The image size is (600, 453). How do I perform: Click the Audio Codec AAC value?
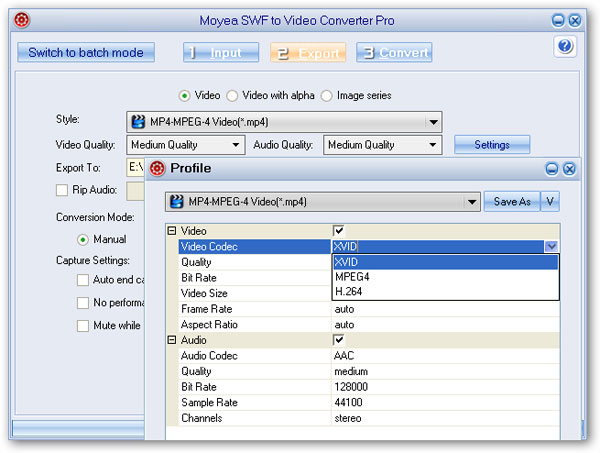coord(344,356)
